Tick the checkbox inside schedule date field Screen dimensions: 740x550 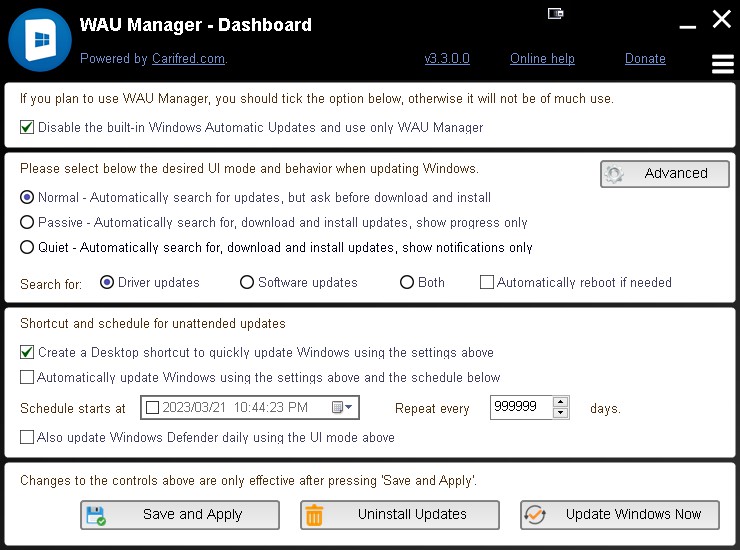152,407
